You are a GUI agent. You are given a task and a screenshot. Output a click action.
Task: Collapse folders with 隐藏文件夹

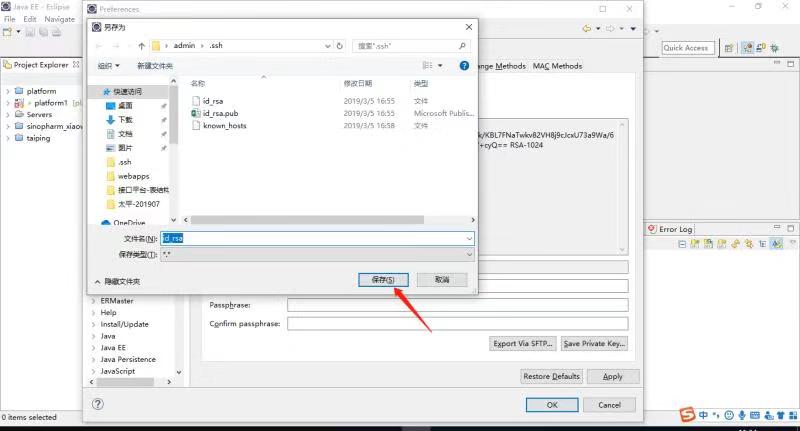point(117,282)
